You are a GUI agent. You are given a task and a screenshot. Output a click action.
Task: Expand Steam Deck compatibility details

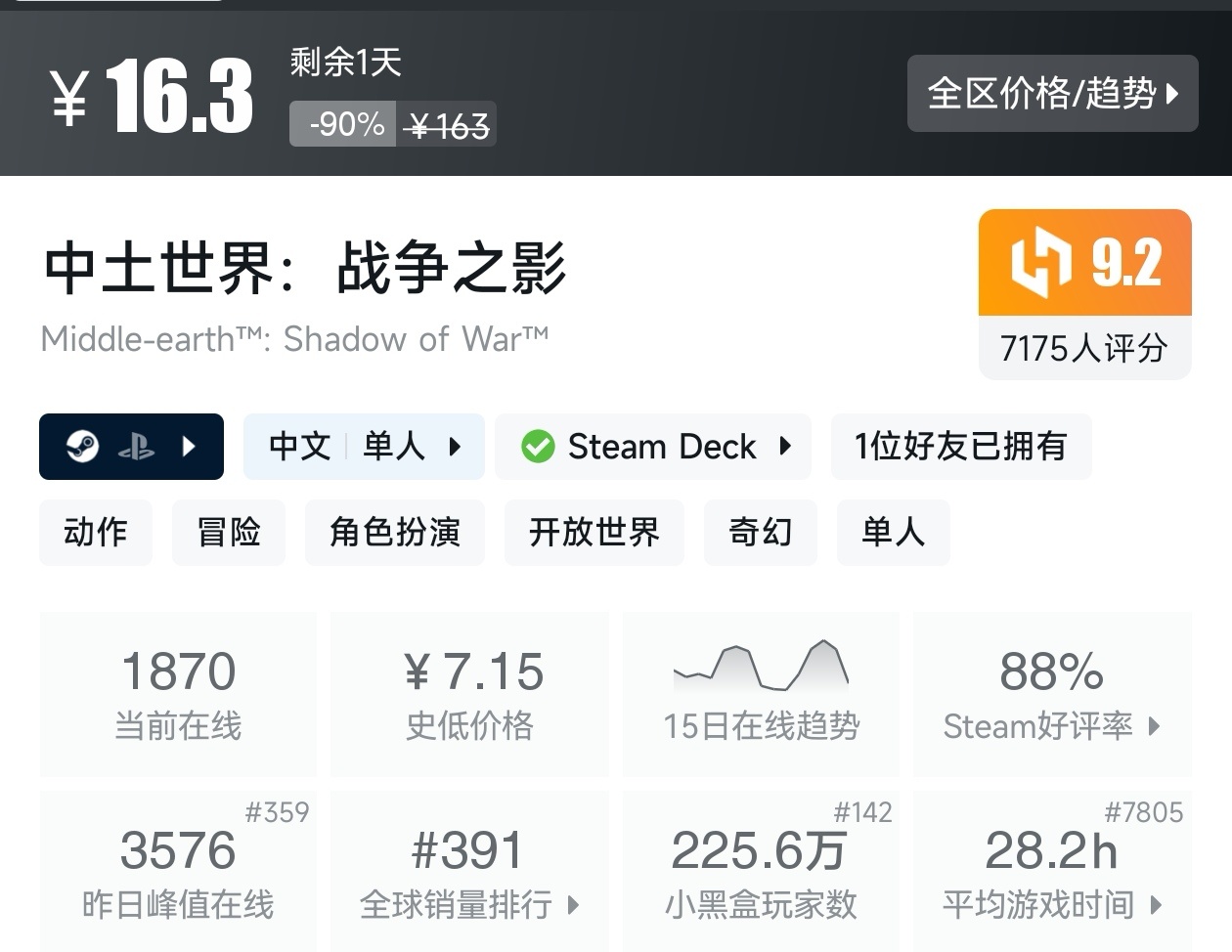(x=785, y=447)
